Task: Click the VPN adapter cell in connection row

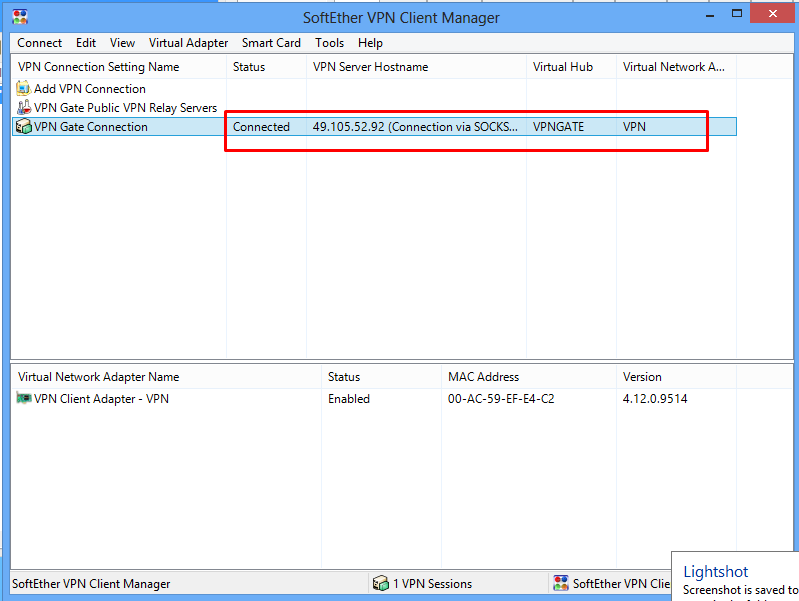Action: (x=634, y=126)
